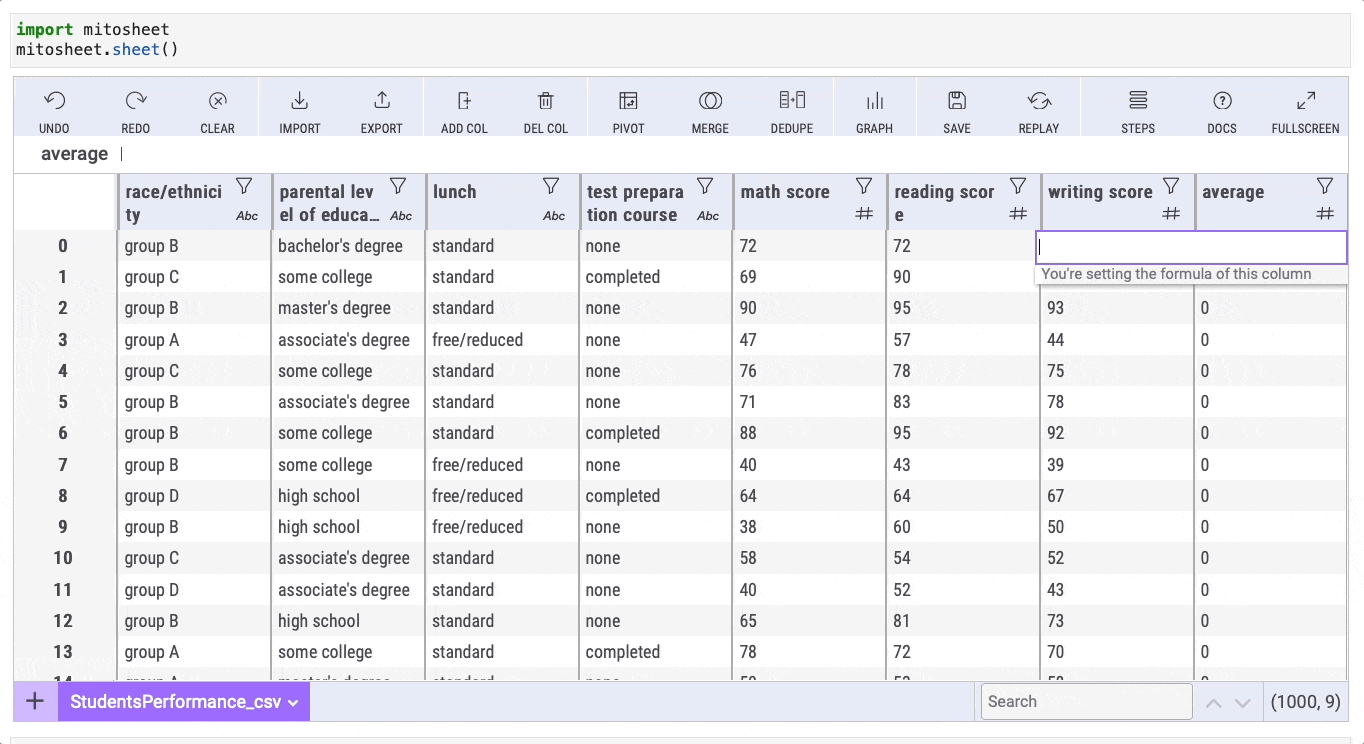The image size is (1364, 744).
Task: Open the Steps history panel
Action: click(1138, 101)
